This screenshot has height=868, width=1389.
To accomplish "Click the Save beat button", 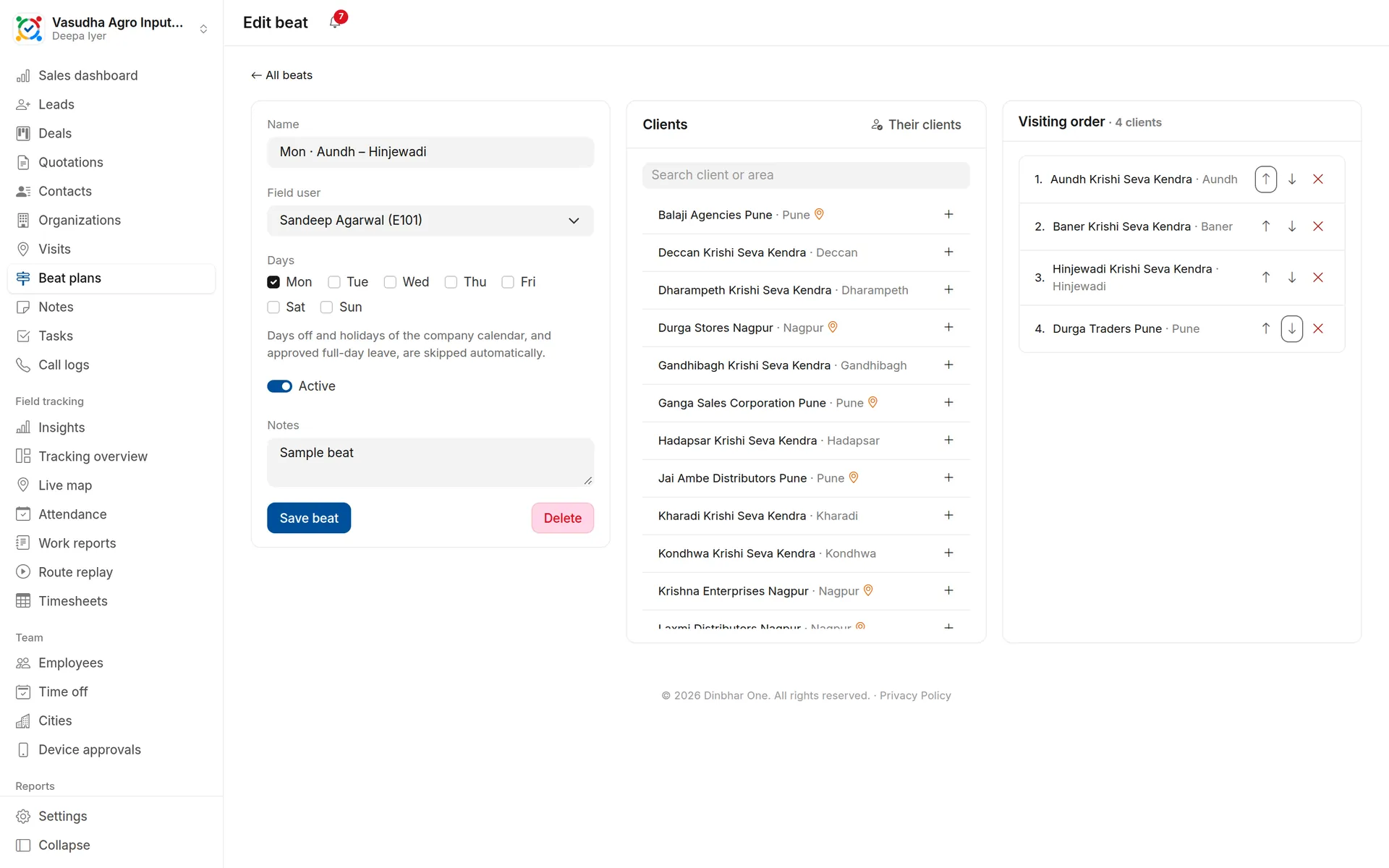I will pos(309,518).
